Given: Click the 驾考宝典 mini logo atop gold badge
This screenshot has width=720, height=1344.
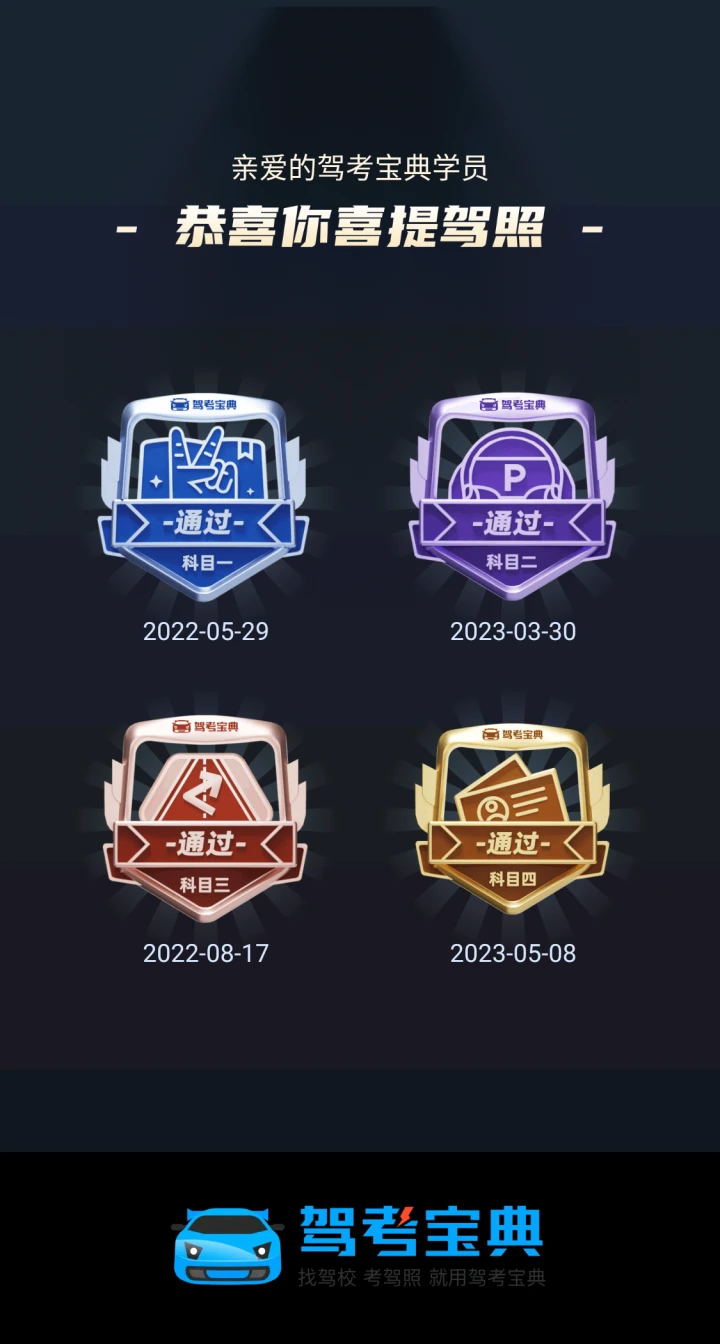Looking at the screenshot, I should pos(512,734).
